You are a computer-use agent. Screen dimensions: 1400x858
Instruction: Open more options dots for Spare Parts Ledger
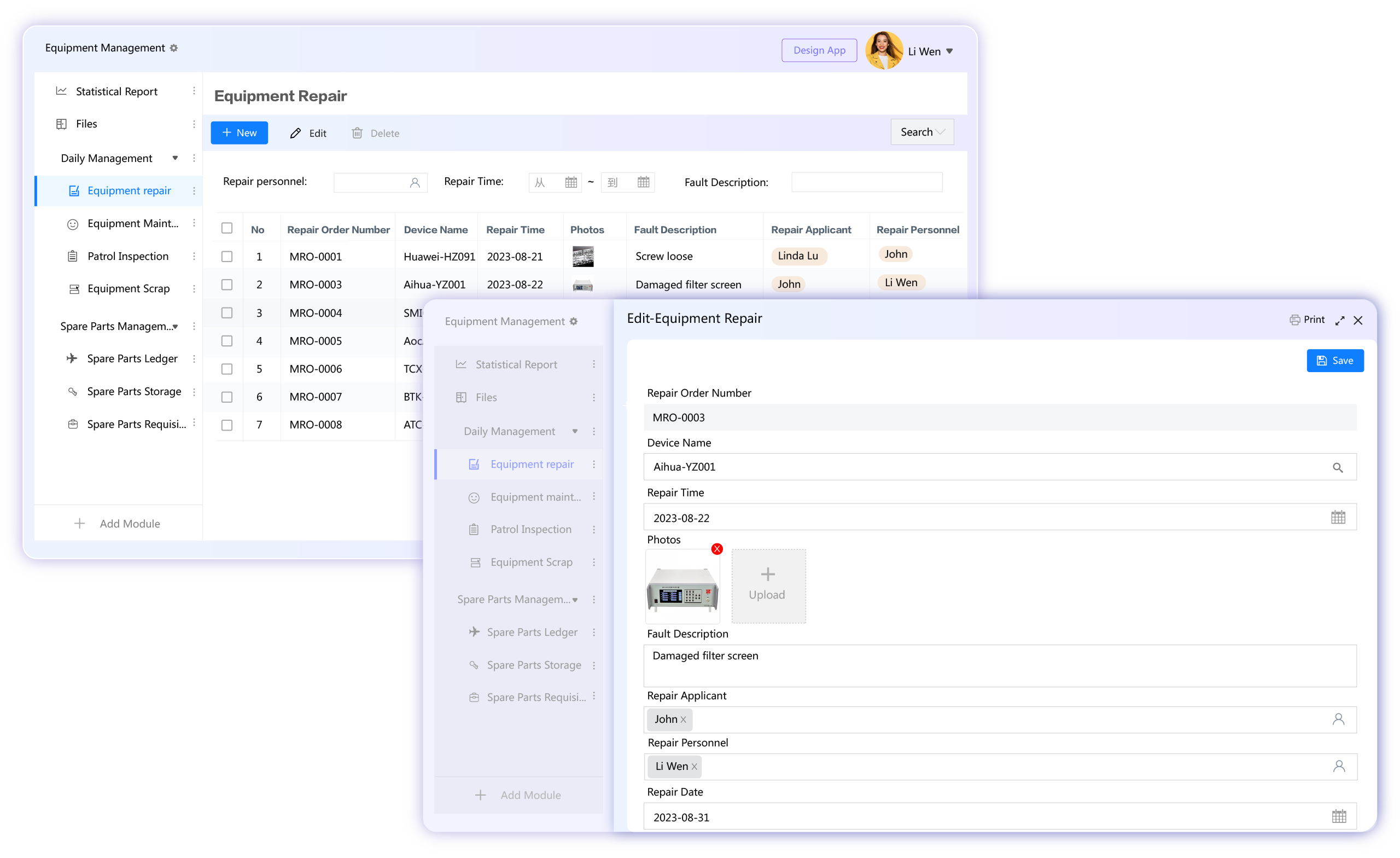[194, 359]
